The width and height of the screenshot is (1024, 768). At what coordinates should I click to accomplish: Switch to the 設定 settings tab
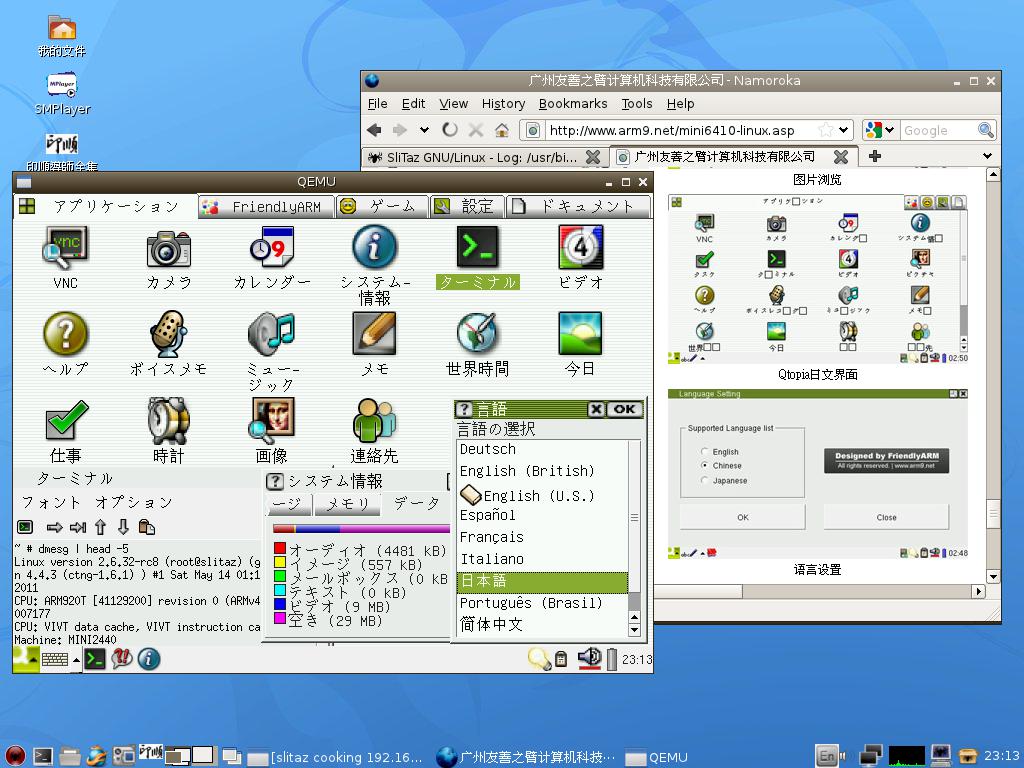(x=467, y=206)
